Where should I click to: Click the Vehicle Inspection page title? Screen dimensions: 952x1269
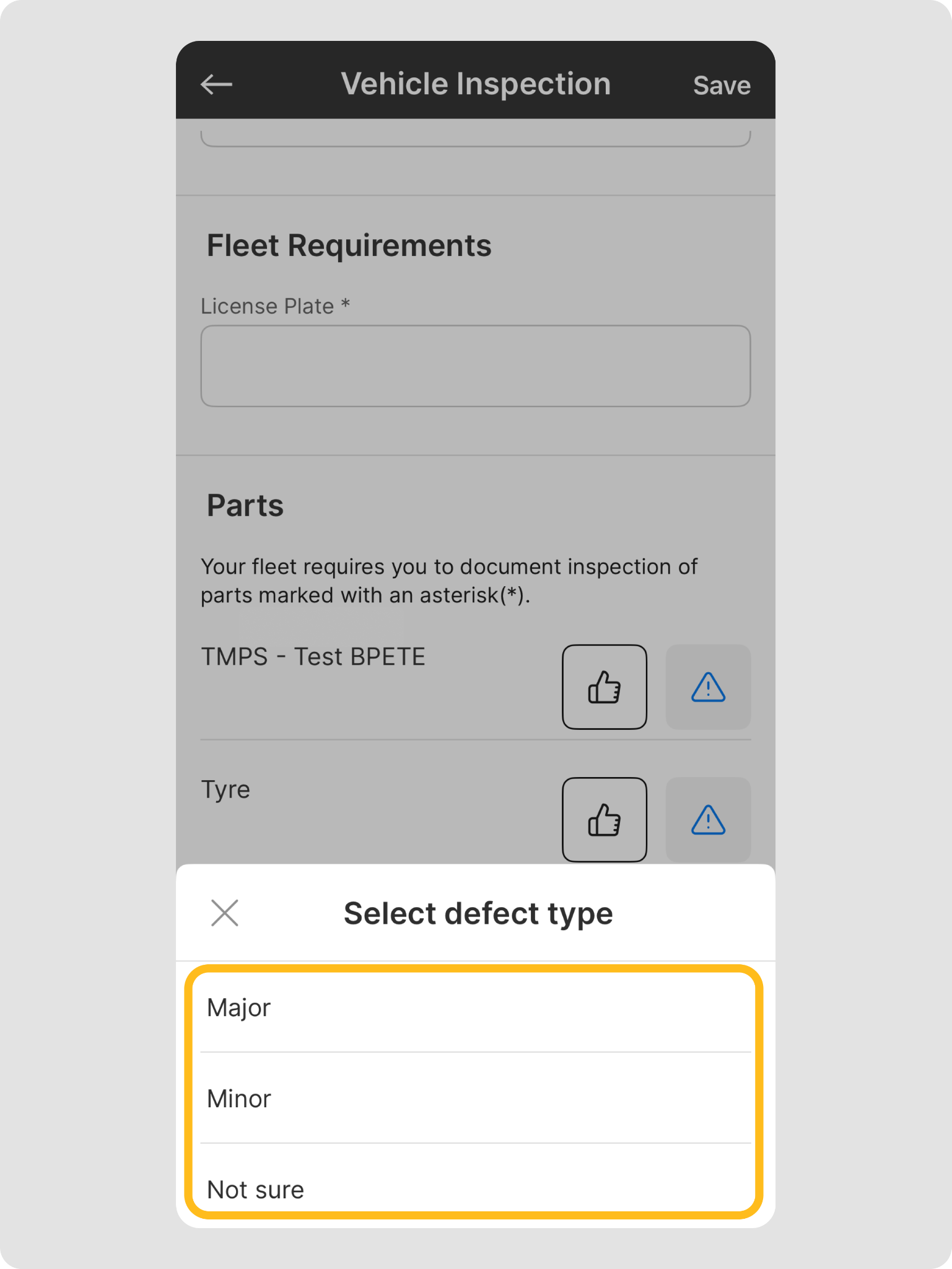(475, 84)
